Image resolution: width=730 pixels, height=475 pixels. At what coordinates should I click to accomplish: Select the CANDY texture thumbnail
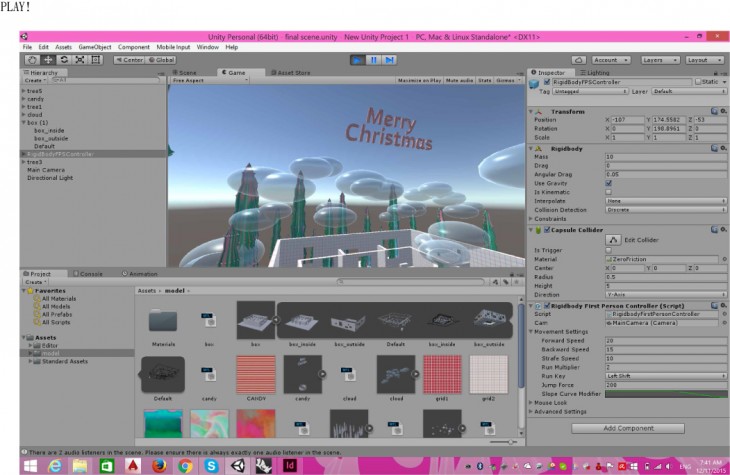257,372
